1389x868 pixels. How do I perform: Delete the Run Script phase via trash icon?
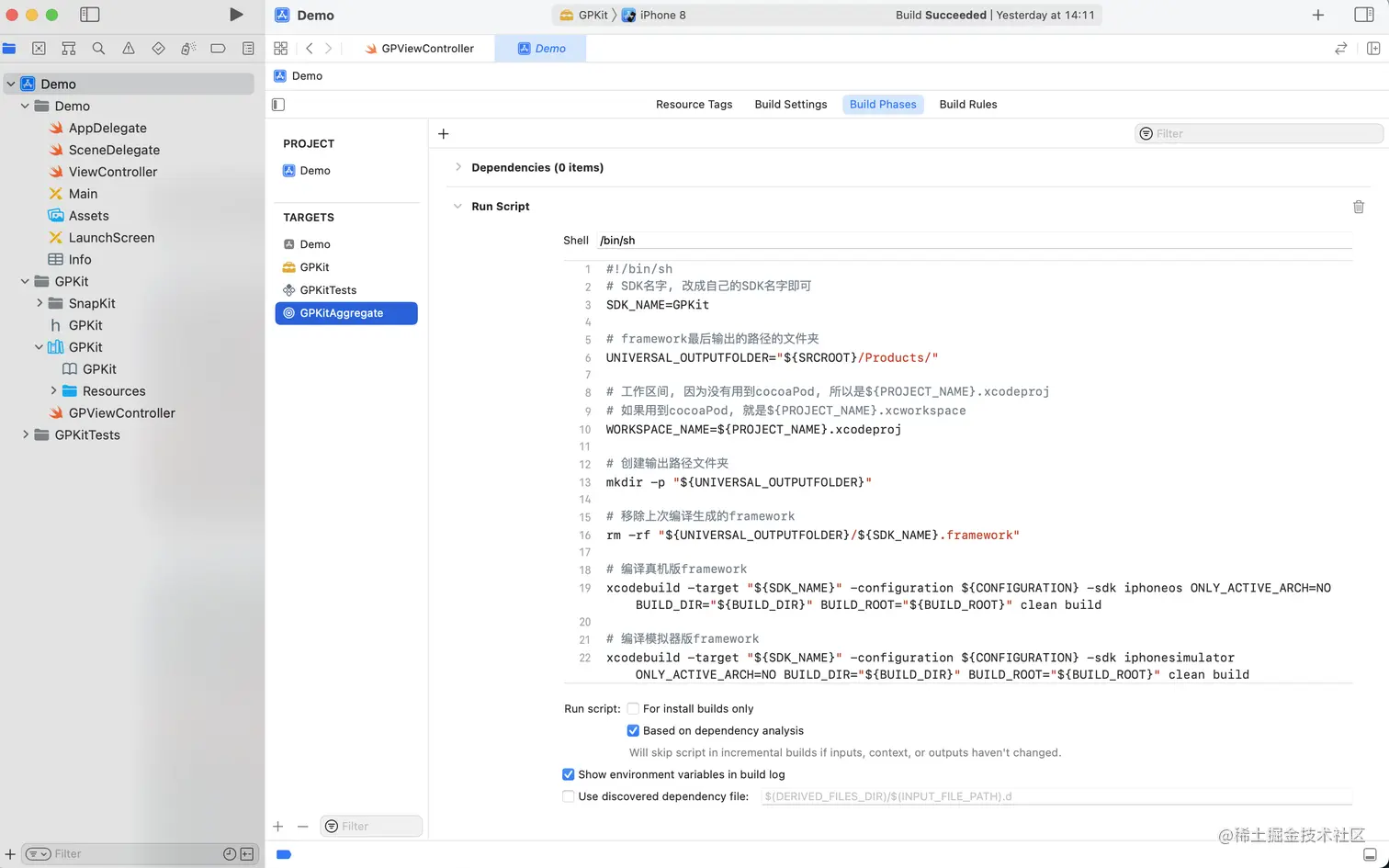1359,207
